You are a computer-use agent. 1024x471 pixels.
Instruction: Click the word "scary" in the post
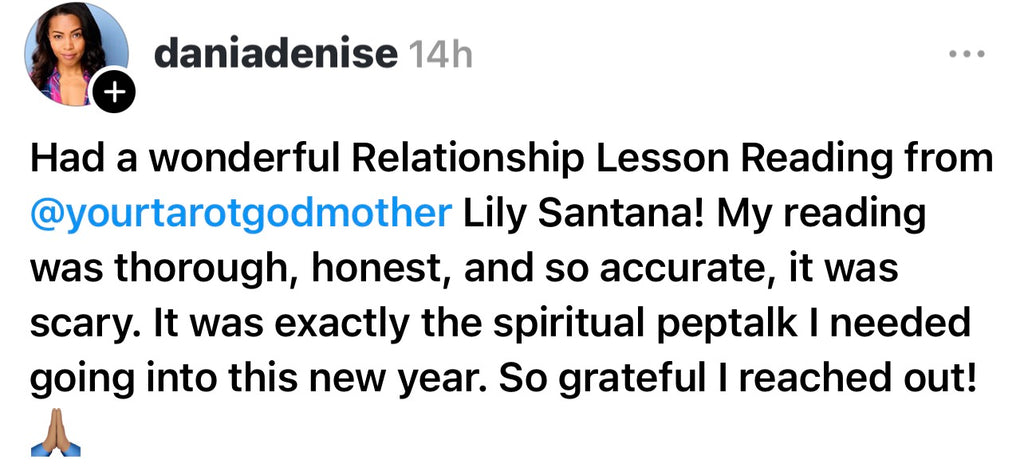click(x=78, y=326)
